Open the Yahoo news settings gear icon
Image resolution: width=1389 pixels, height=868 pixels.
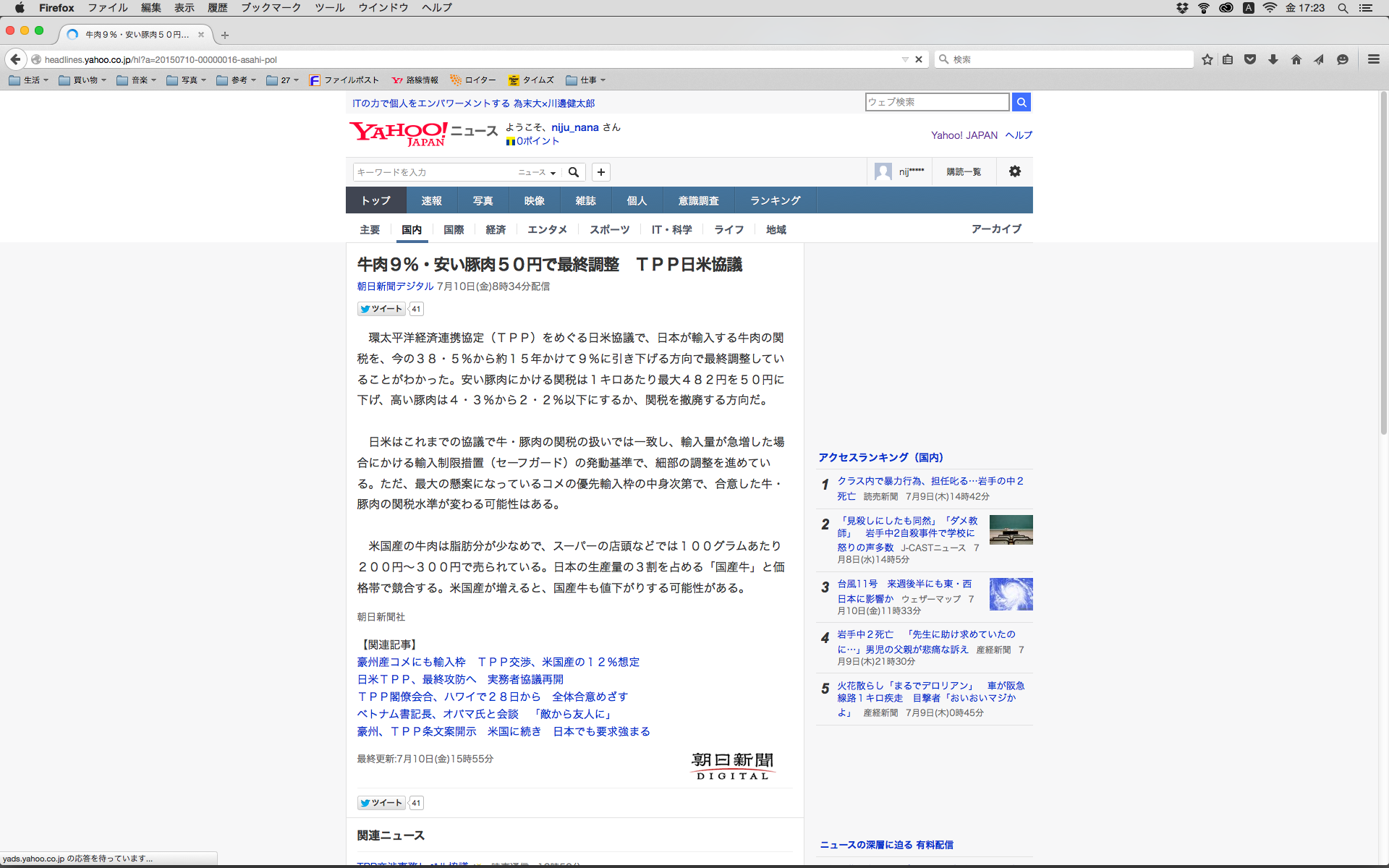coord(1014,171)
